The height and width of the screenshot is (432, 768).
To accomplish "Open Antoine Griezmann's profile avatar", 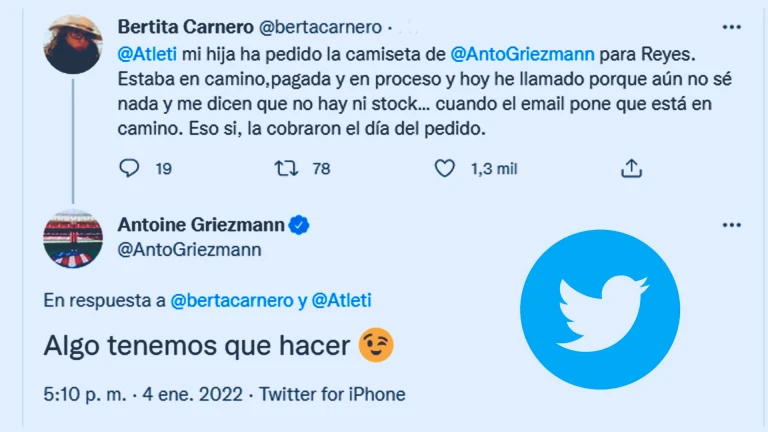I will pos(75,239).
